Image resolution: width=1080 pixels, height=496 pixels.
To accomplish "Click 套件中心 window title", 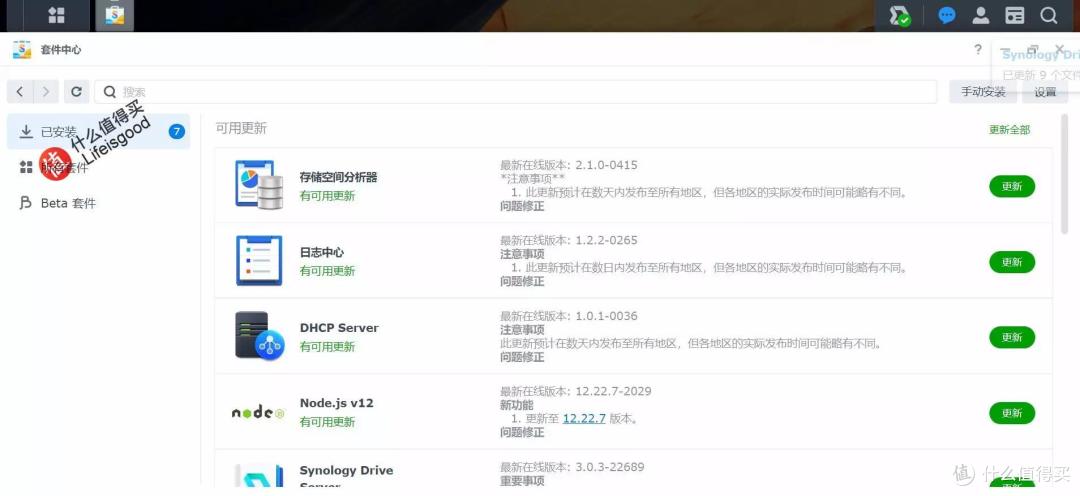I will (61, 50).
